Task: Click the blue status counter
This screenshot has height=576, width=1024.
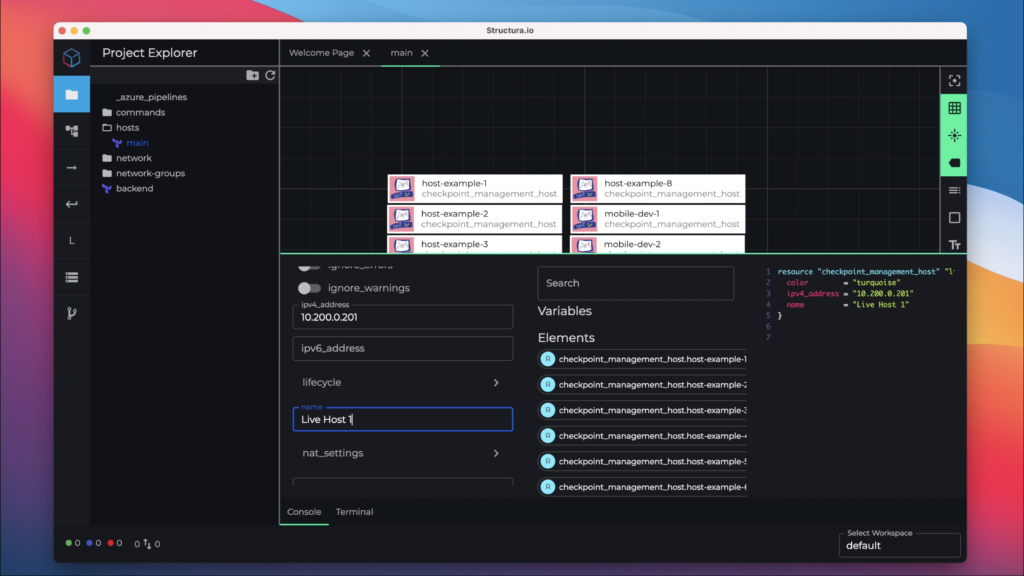Action: [93, 543]
